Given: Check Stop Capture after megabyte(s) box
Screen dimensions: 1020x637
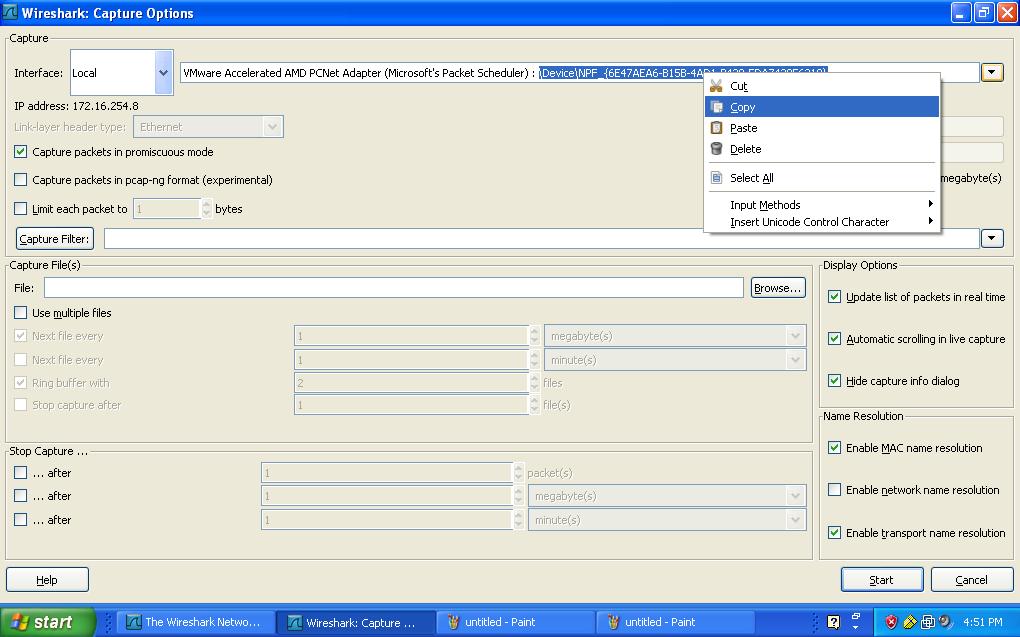Looking at the screenshot, I should (20, 496).
